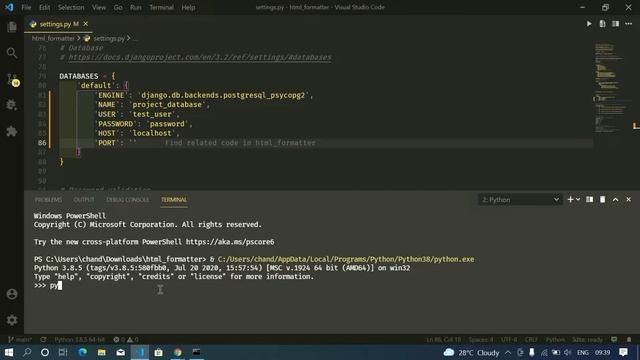Open the View menu
Viewport: 640px width, 360px height.
tap(99, 7)
